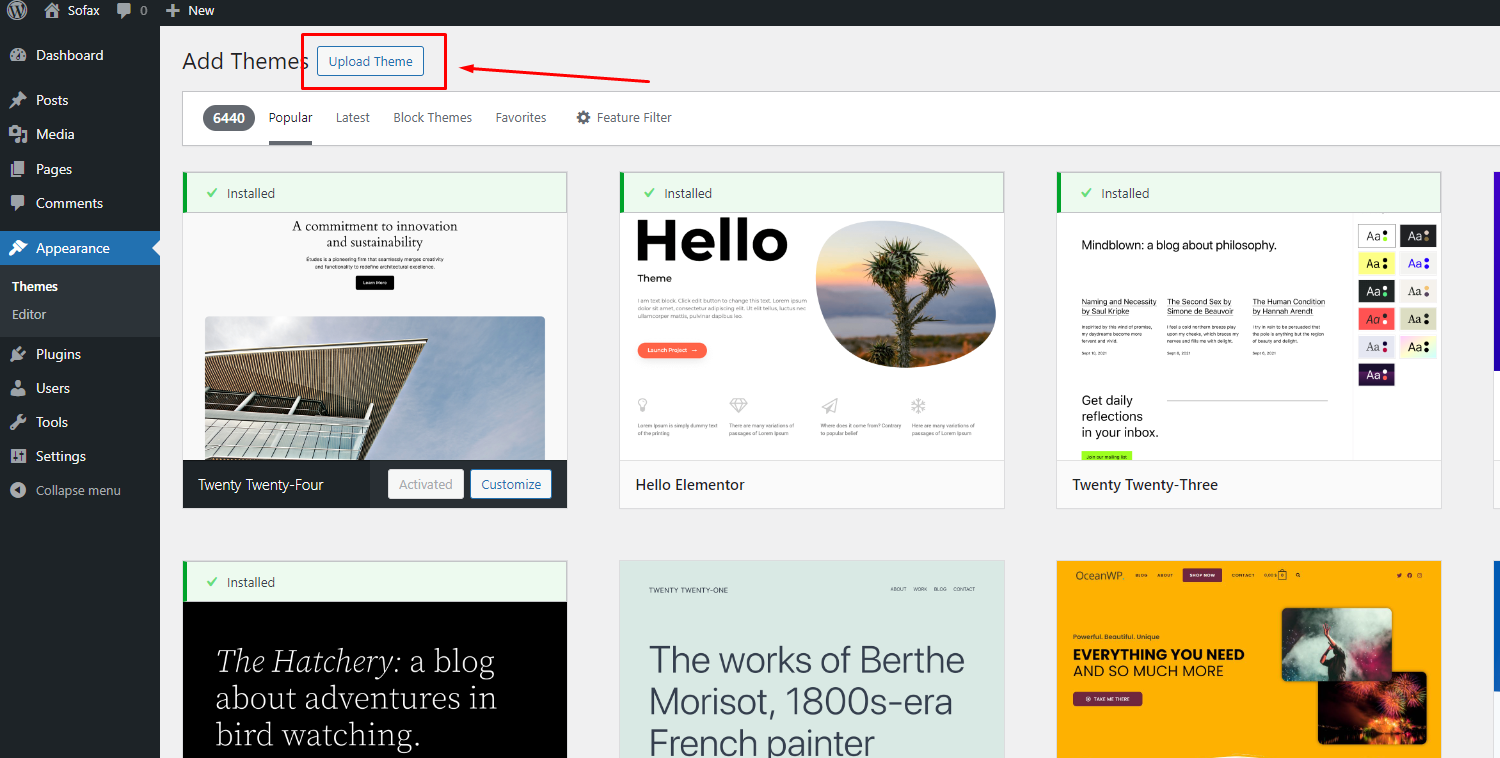Viewport: 1500px width, 758px height.
Task: Go to Posts via pin icon
Action: 18,100
